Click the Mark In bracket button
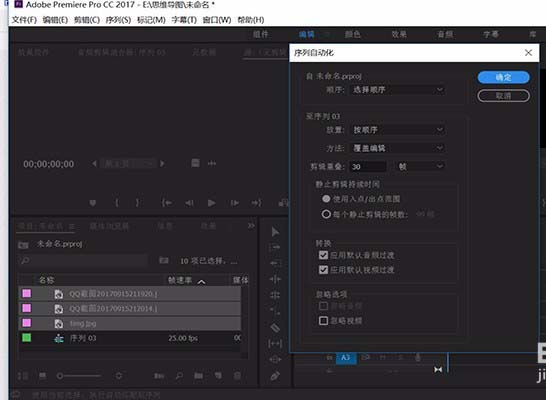546x400 pixels. coord(117,203)
